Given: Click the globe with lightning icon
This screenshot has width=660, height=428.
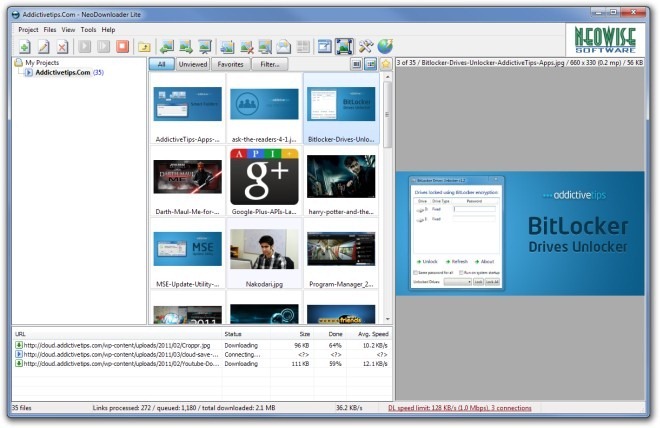Looking at the screenshot, I should (385, 46).
